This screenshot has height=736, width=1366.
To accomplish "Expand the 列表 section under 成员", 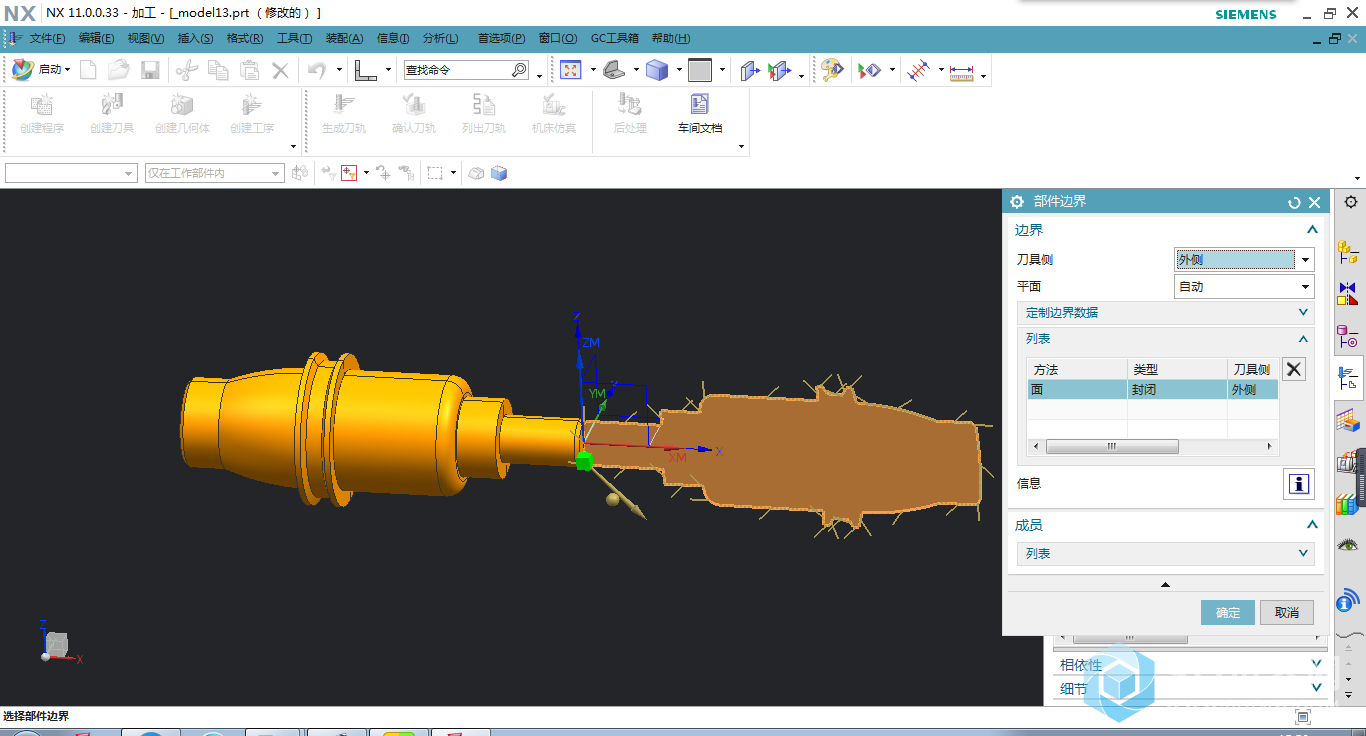I will pos(1166,553).
